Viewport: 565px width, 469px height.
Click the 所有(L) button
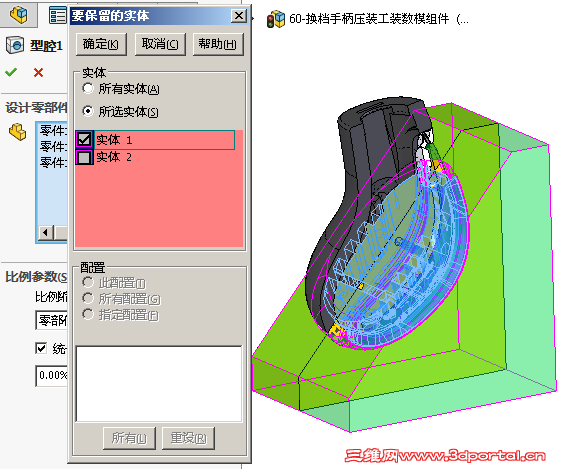coord(129,438)
